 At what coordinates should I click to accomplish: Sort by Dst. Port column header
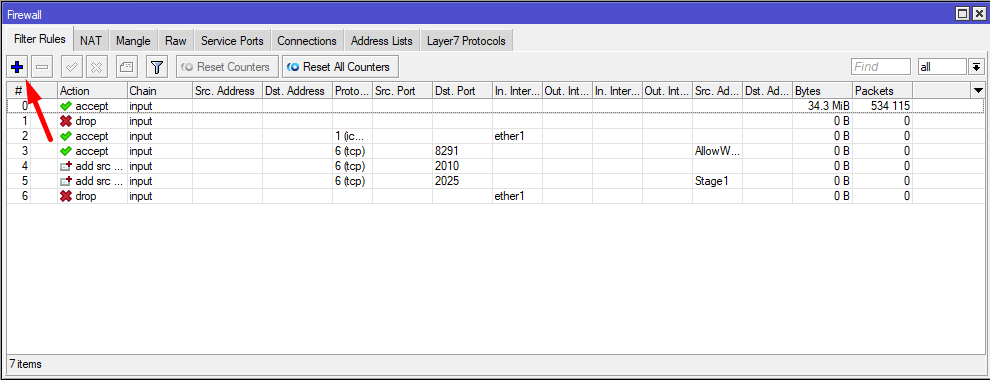point(462,91)
